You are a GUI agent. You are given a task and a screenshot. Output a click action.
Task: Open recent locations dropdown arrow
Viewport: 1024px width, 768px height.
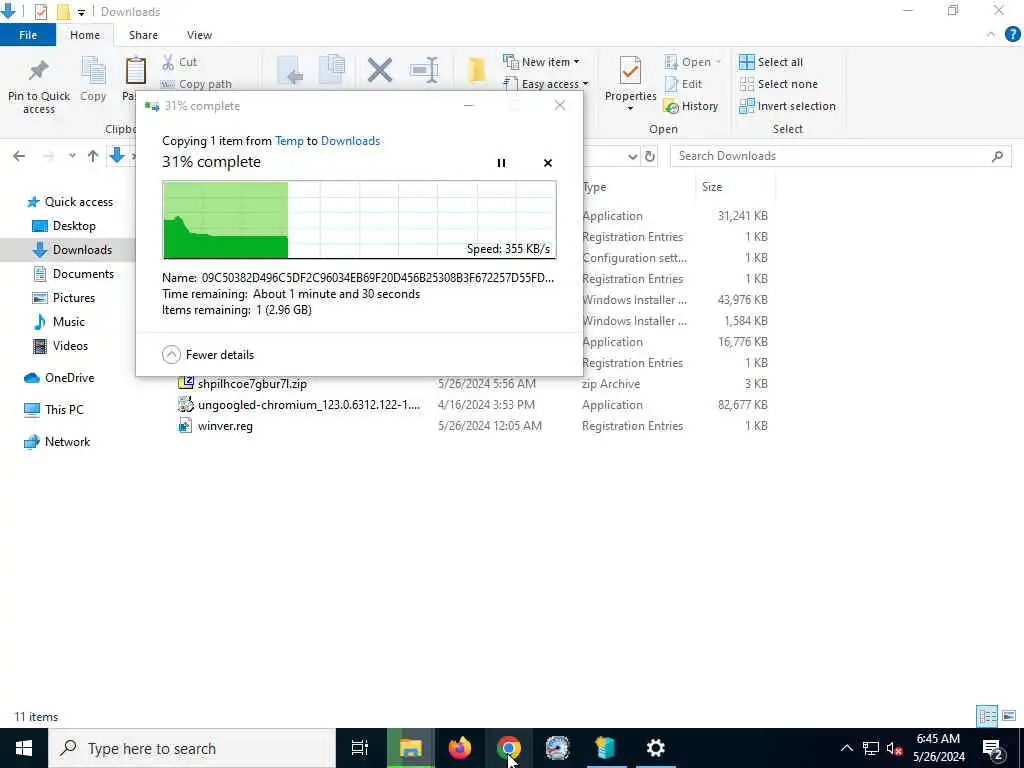72,156
